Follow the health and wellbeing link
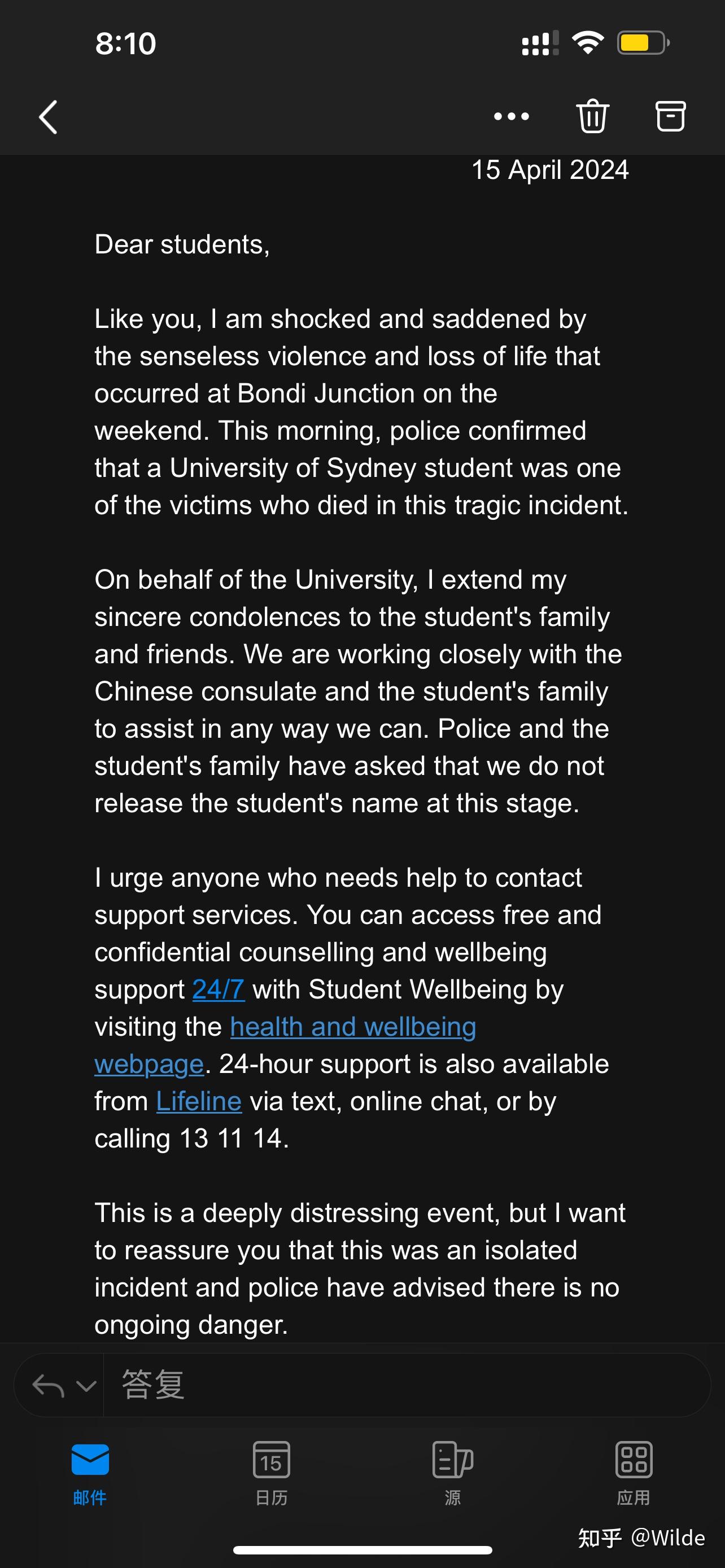 point(353,1027)
